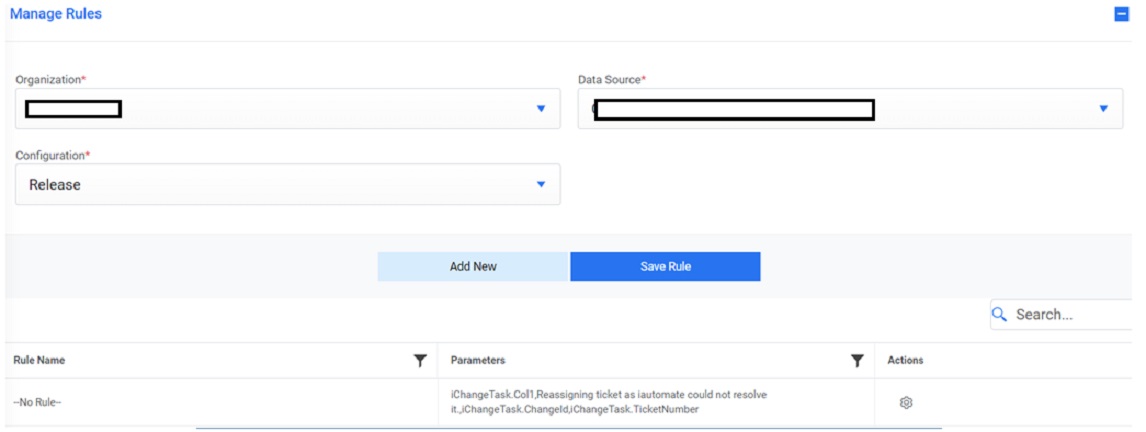Expand the Configuration dropdown arrow
This screenshot has height=432, width=1146.
click(x=540, y=184)
